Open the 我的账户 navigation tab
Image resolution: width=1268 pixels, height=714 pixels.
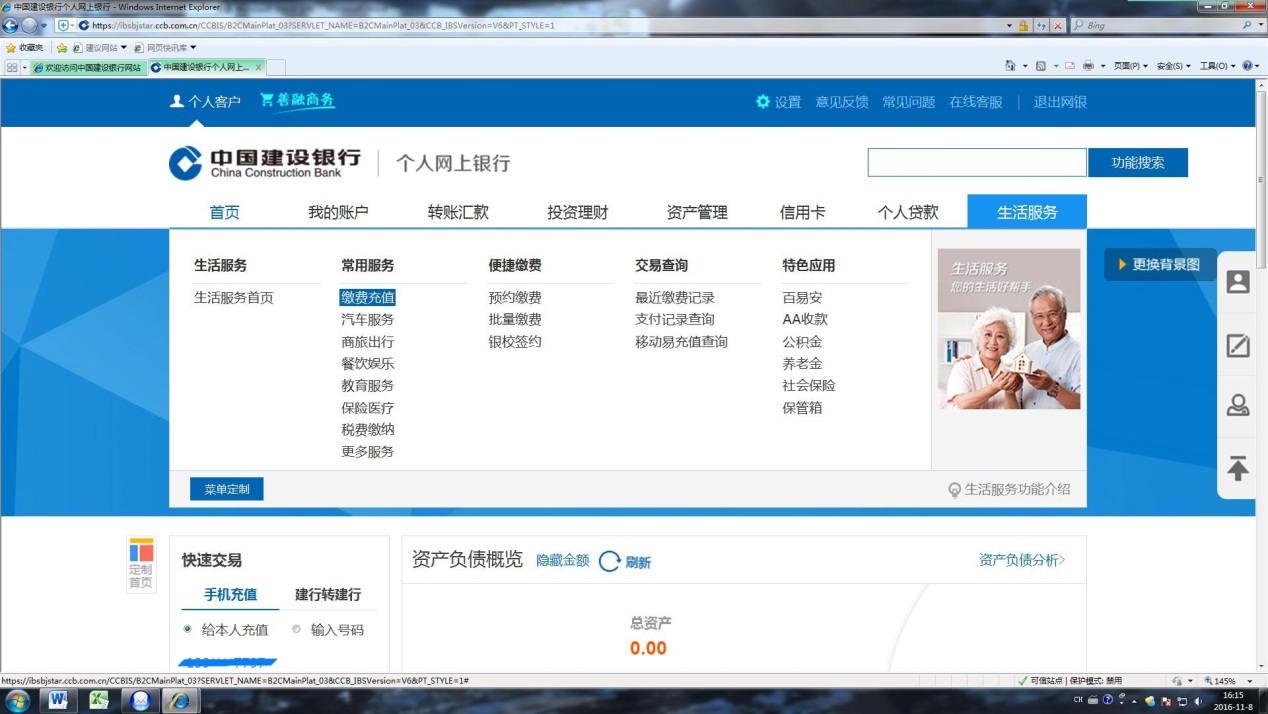338,212
